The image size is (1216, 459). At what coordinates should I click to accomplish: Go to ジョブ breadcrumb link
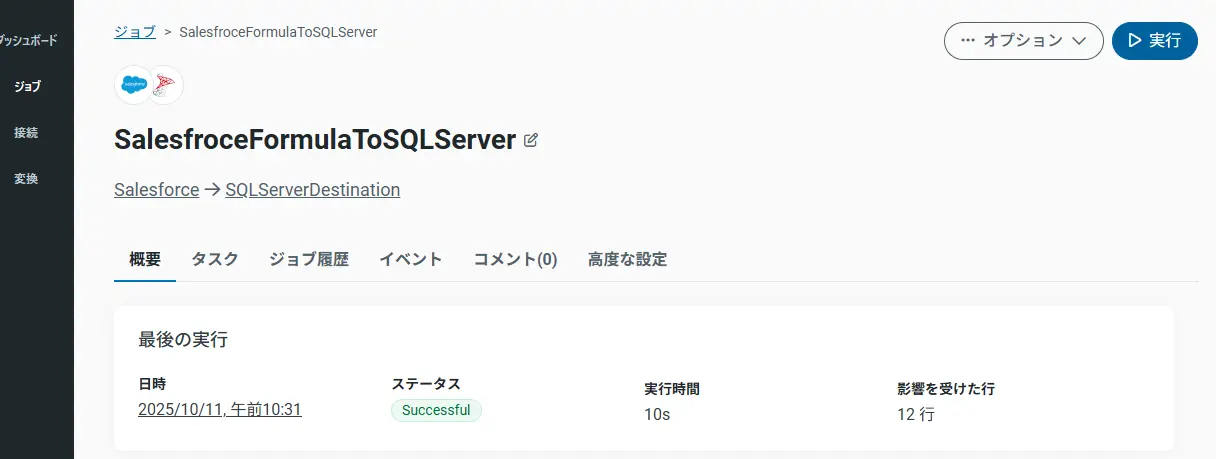135,32
